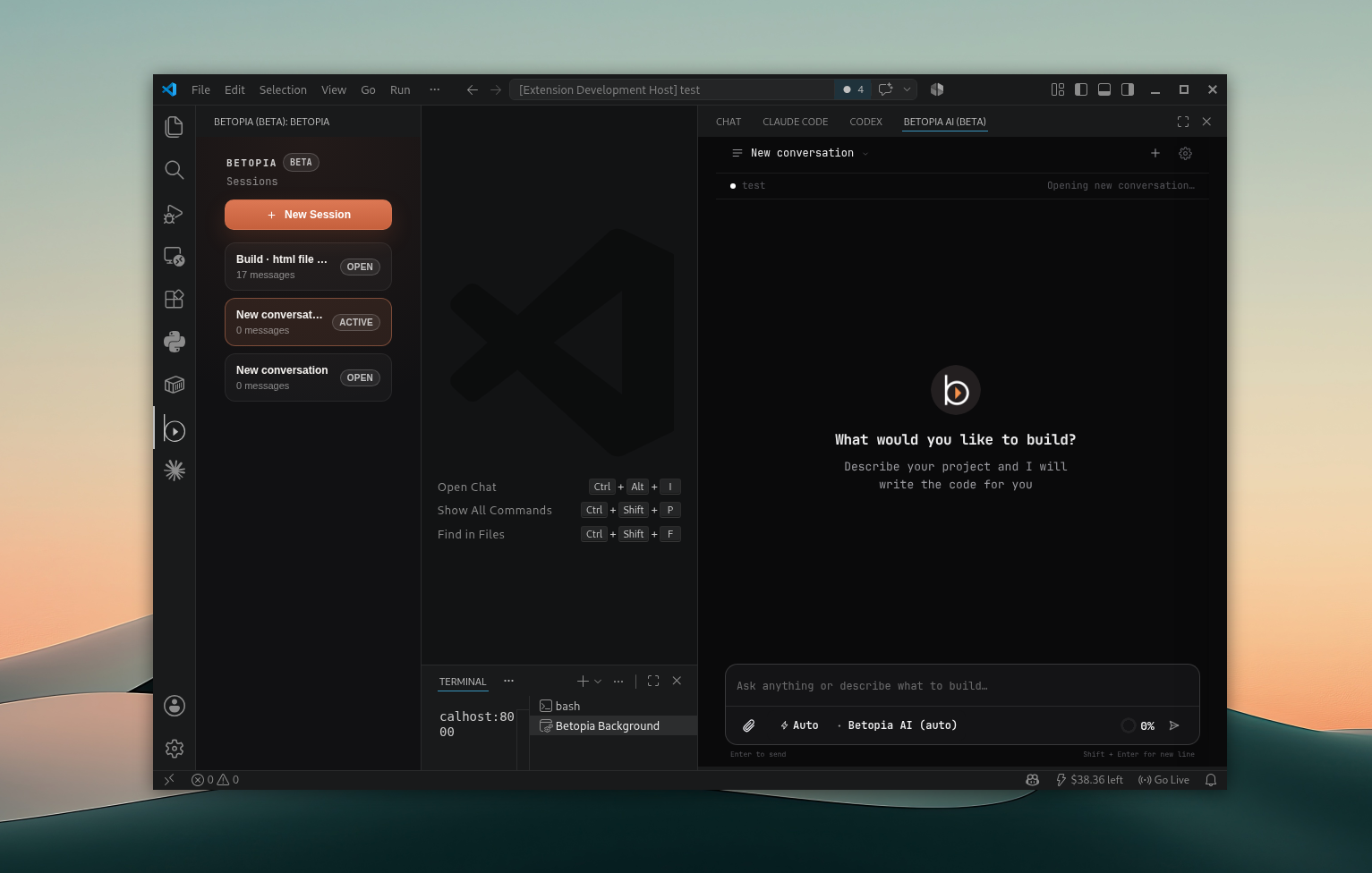
Task: Go back with the left arrow
Action: 473,89
